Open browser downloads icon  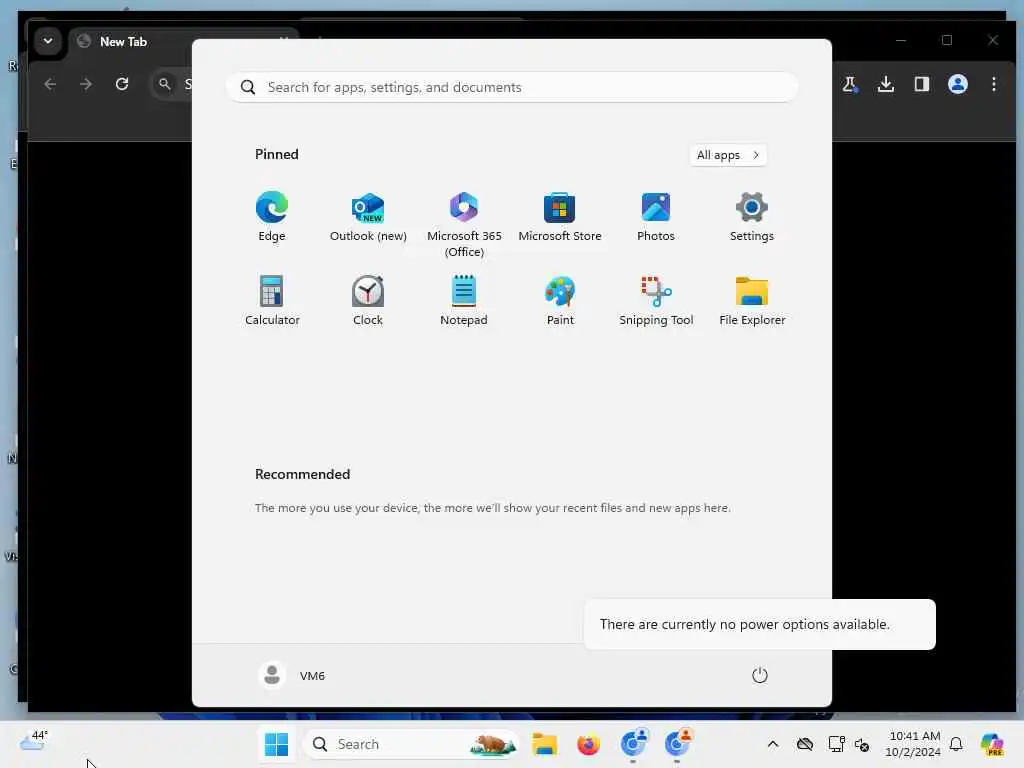pos(886,84)
